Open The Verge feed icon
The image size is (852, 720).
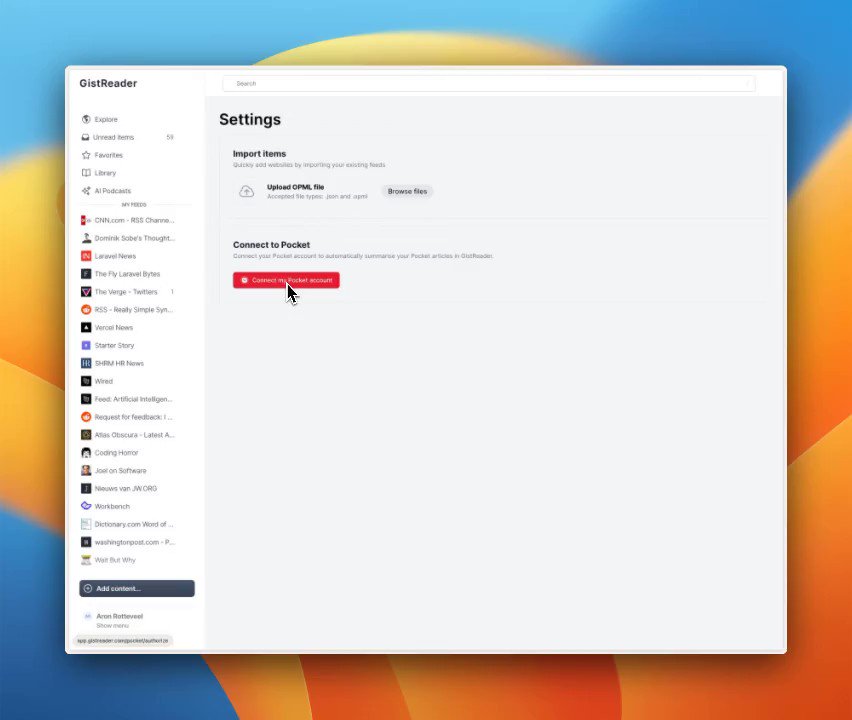coord(87,292)
